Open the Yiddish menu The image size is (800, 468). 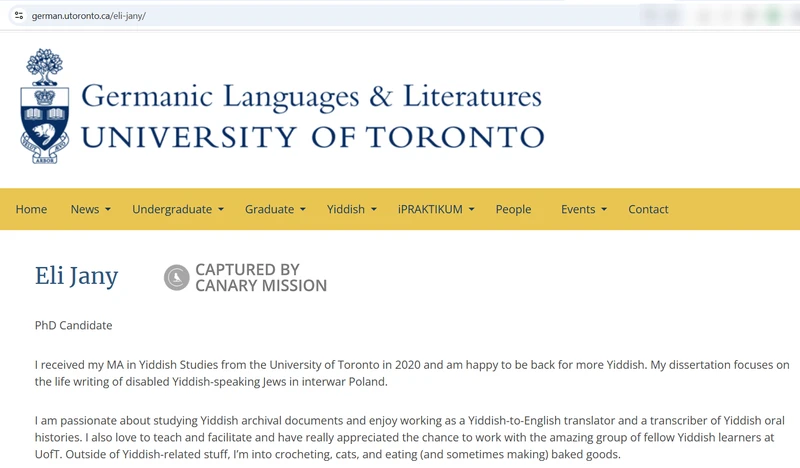(346, 209)
